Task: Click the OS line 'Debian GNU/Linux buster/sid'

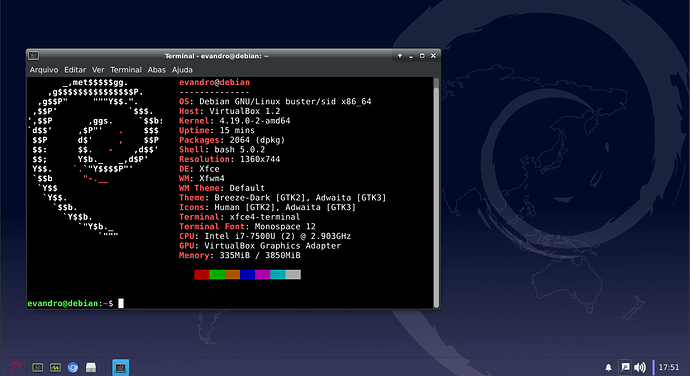Action: (x=275, y=102)
